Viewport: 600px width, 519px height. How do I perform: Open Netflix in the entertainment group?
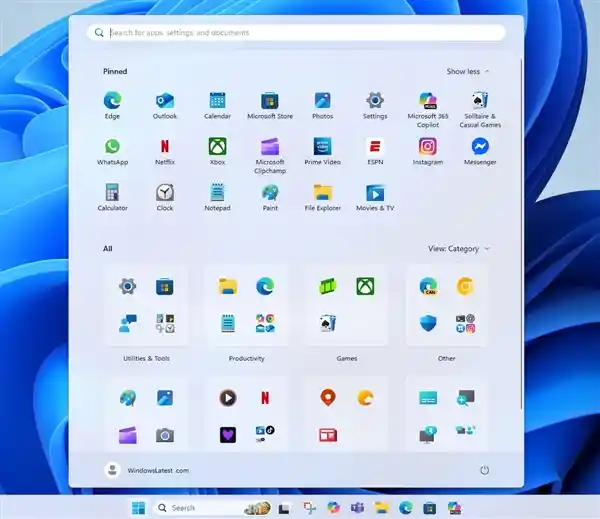pos(265,398)
